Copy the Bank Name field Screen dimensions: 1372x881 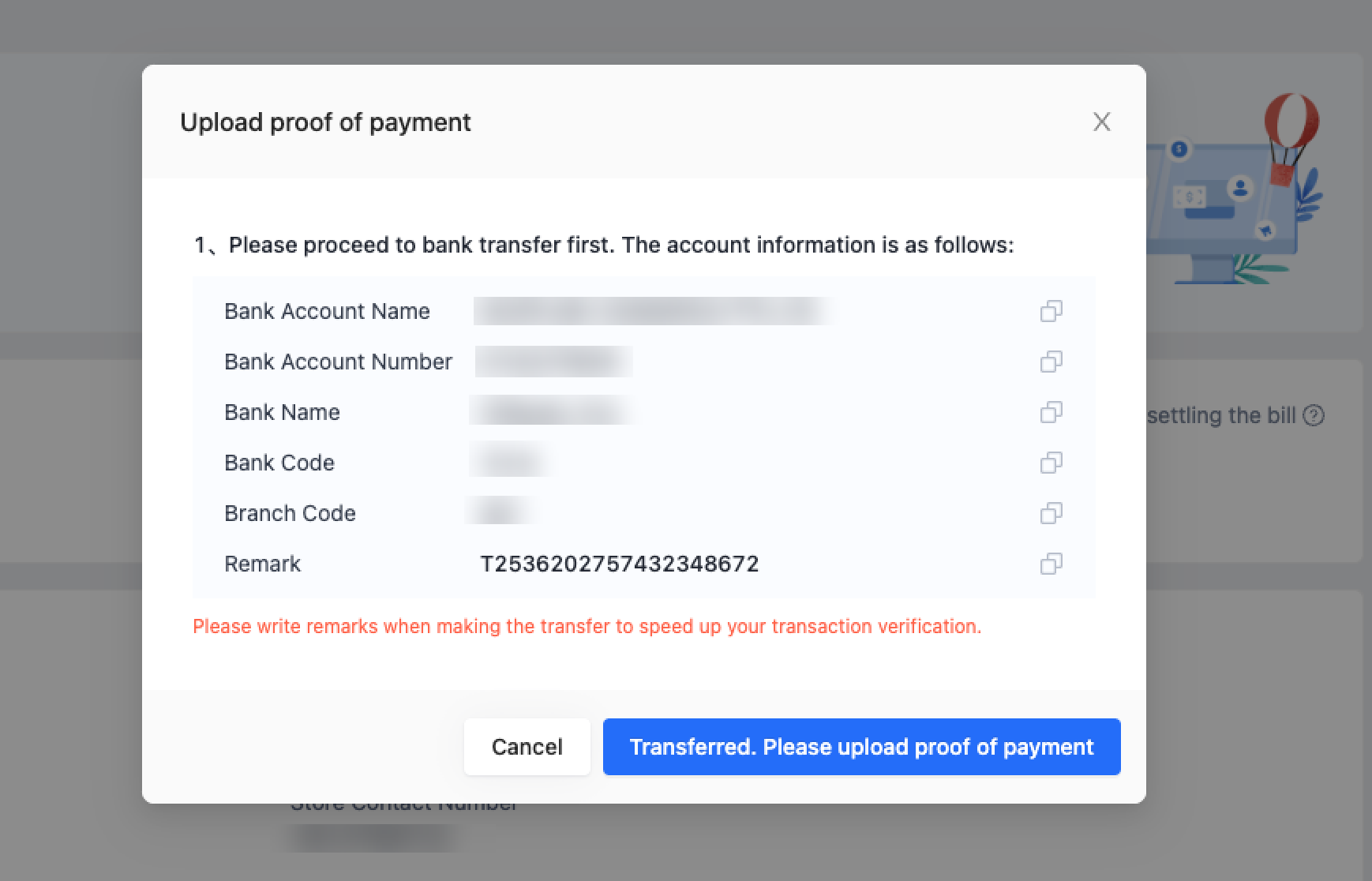tap(1051, 412)
